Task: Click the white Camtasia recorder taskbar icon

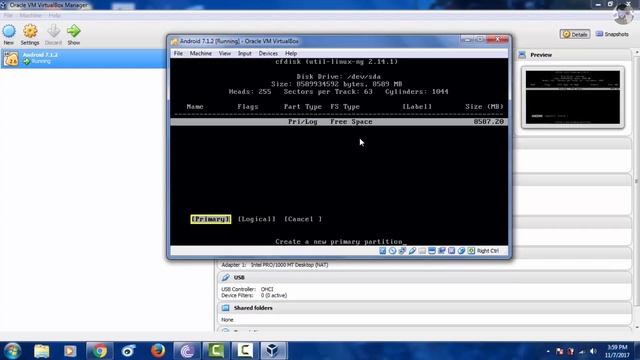Action: 244,351
